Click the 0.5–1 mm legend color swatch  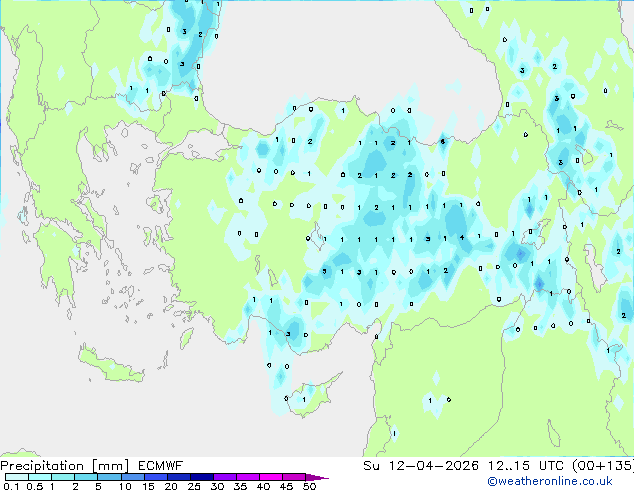[40, 477]
